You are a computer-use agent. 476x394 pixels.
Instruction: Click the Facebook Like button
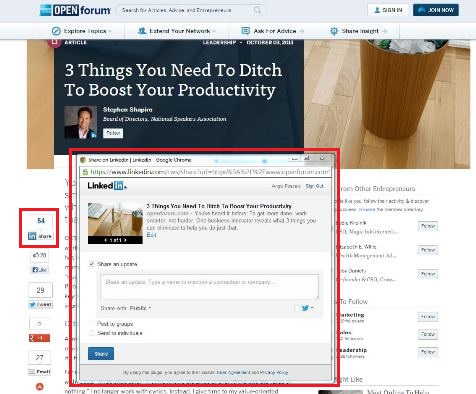point(40,270)
